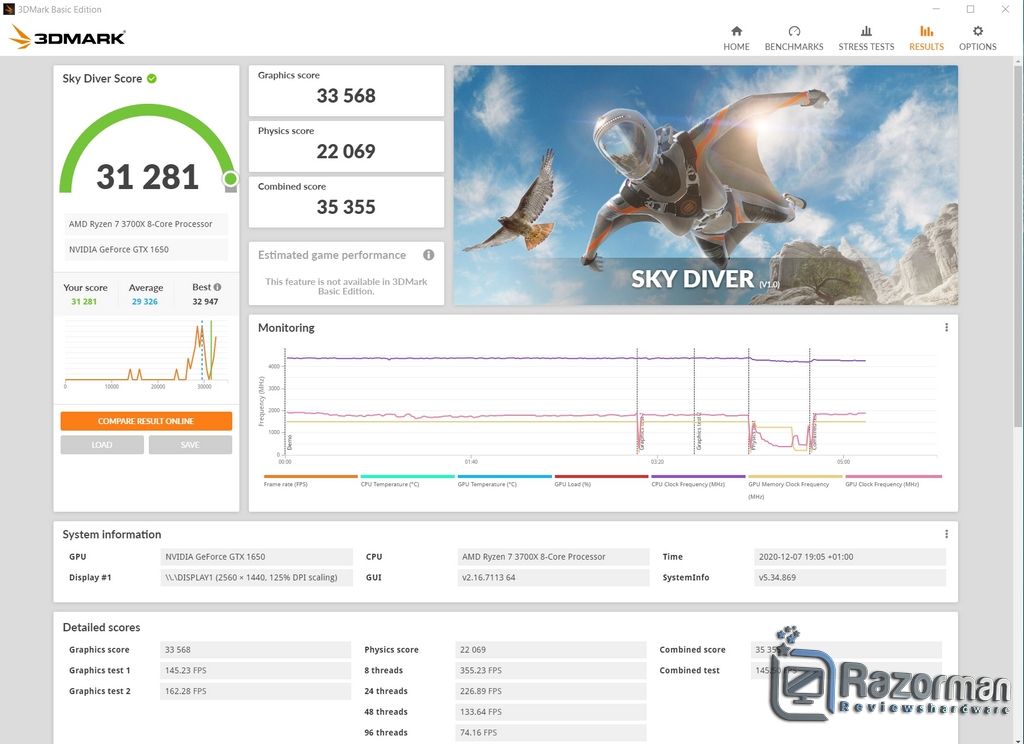Click the 3DMark title bar app icon
This screenshot has height=744, width=1024.
pyautogui.click(x=8, y=9)
